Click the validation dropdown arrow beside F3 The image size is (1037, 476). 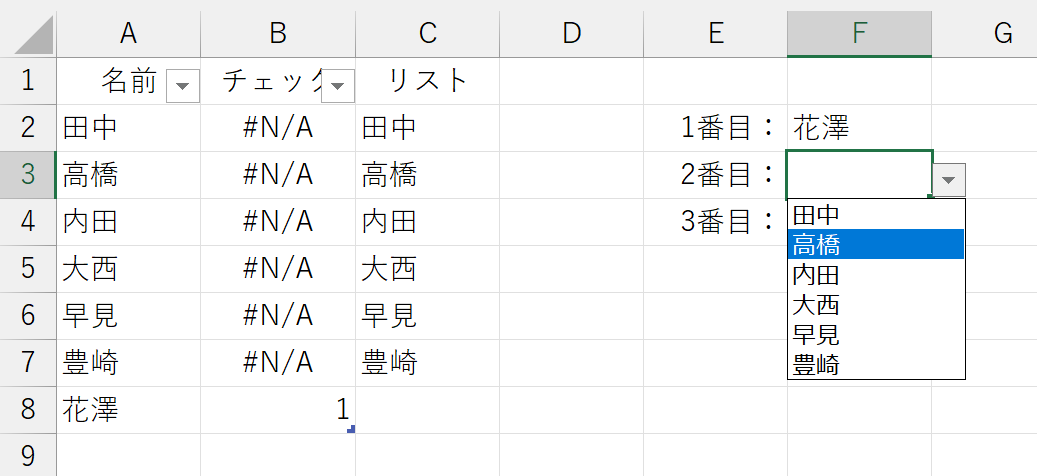949,181
